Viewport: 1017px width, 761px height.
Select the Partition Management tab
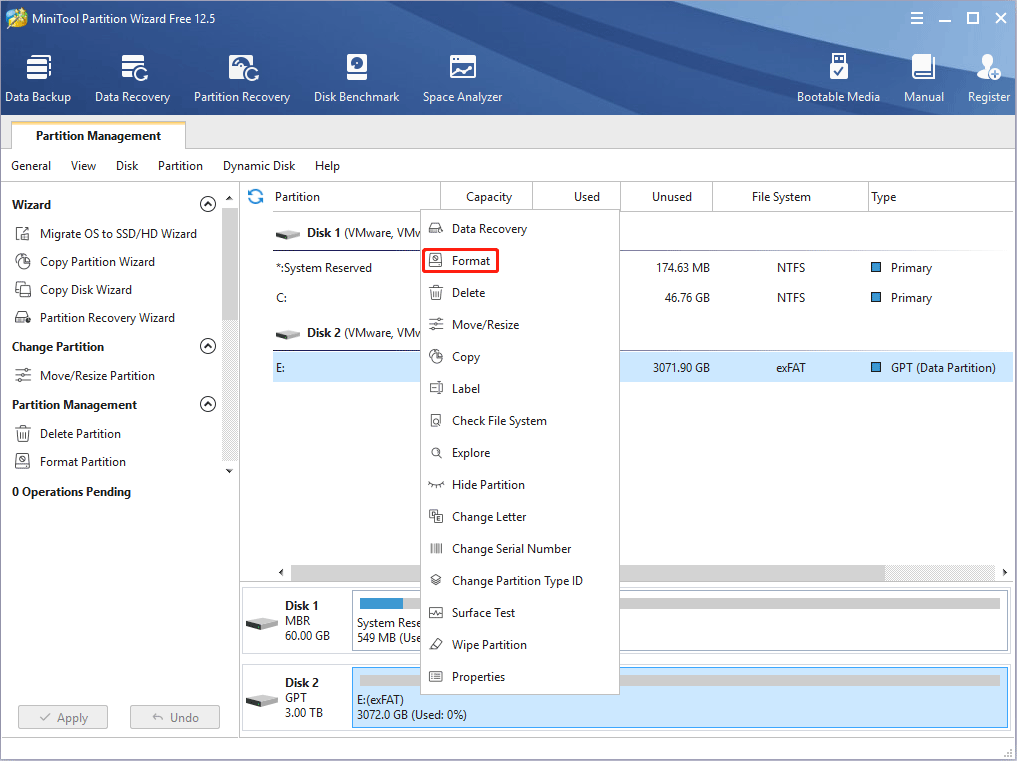click(x=99, y=136)
